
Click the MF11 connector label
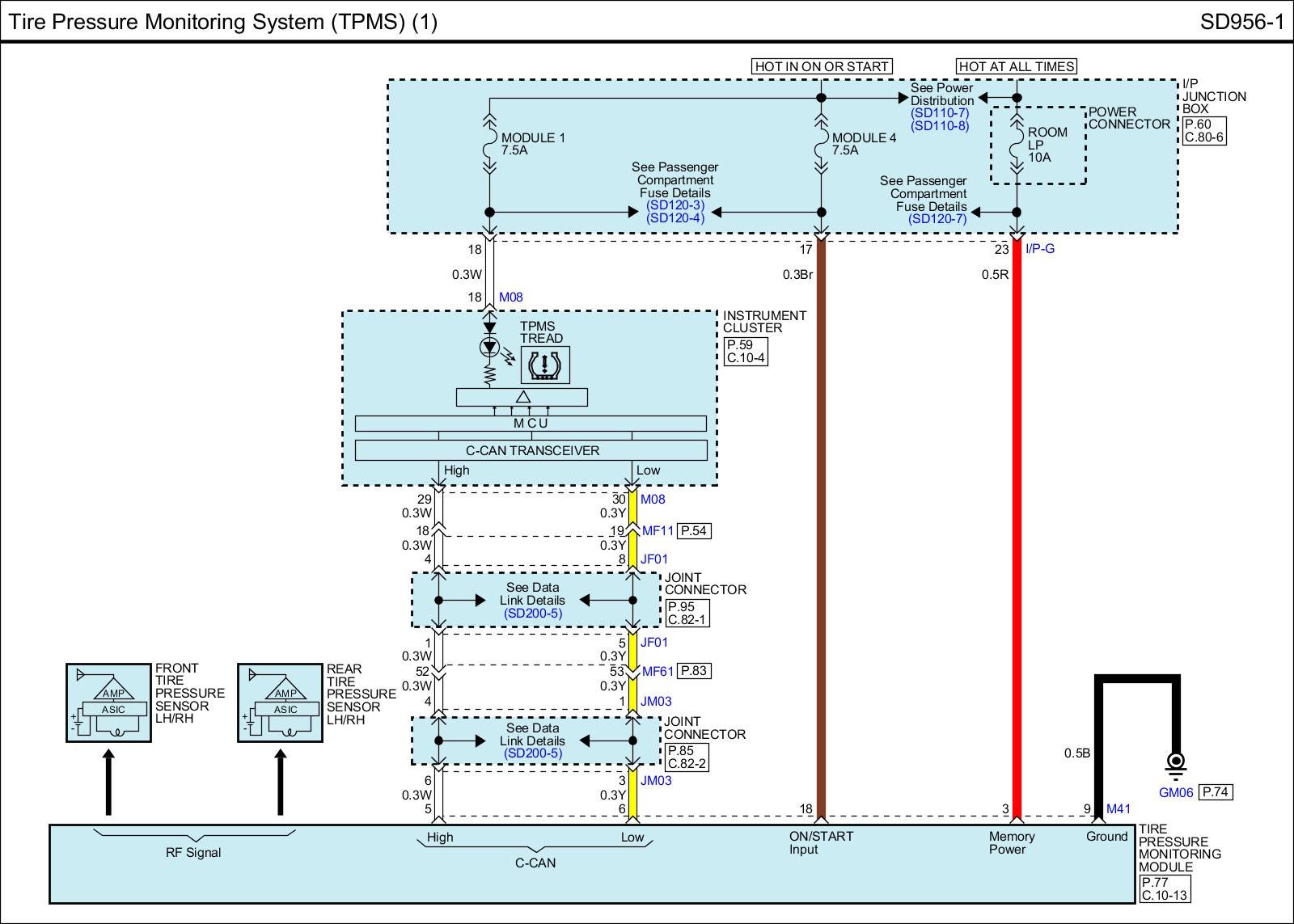[x=658, y=531]
